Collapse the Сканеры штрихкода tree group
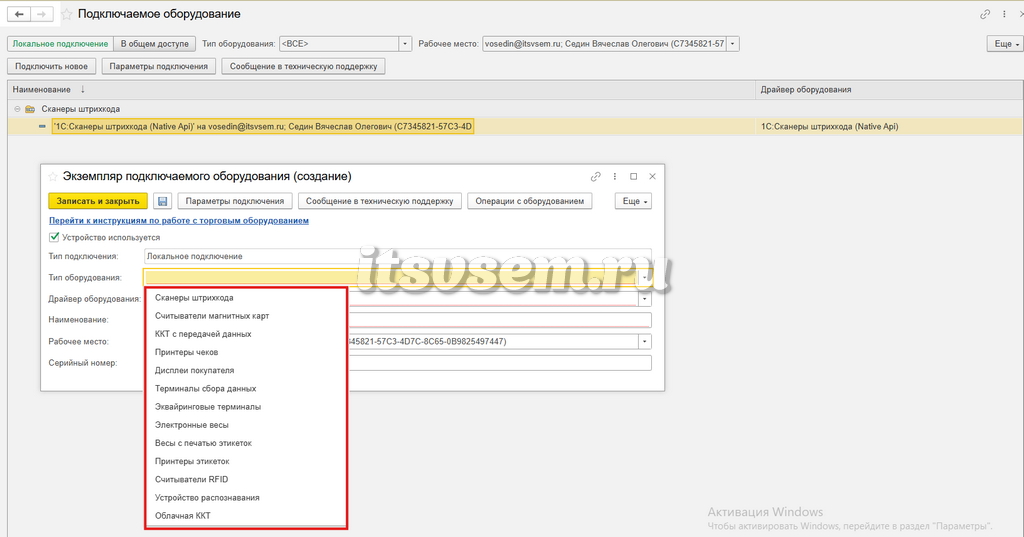Image resolution: width=1024 pixels, height=537 pixels. tap(17, 109)
